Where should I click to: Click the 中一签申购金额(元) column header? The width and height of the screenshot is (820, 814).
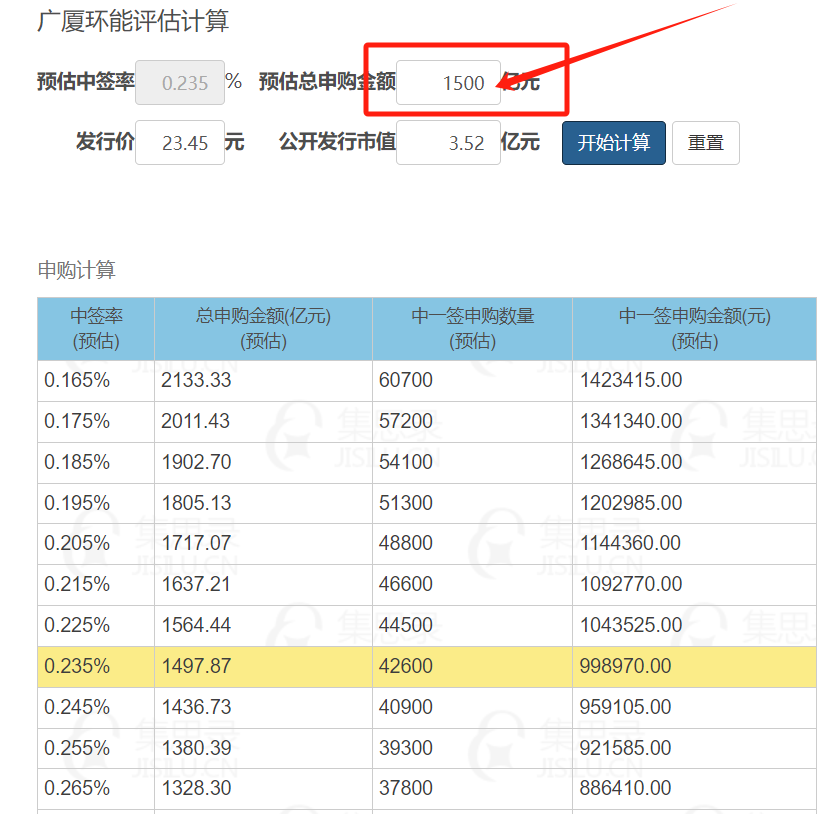click(694, 329)
